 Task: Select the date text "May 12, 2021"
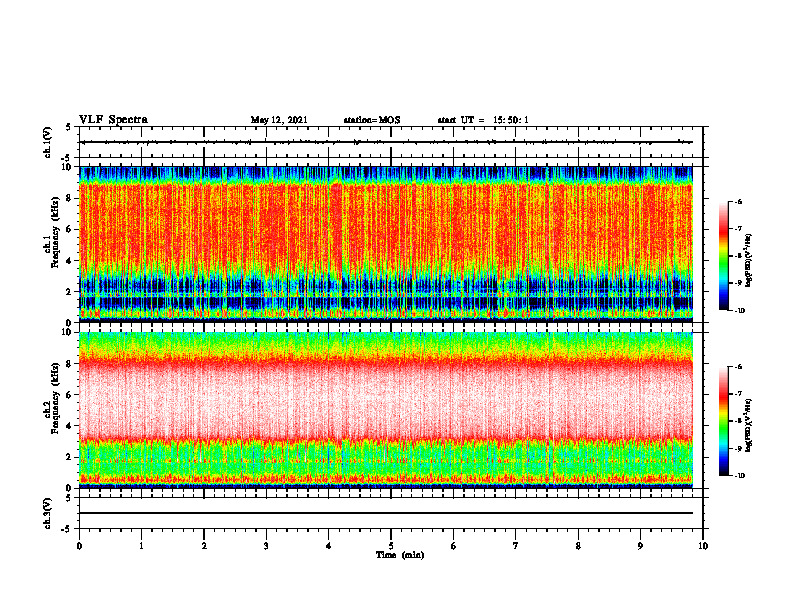click(279, 120)
